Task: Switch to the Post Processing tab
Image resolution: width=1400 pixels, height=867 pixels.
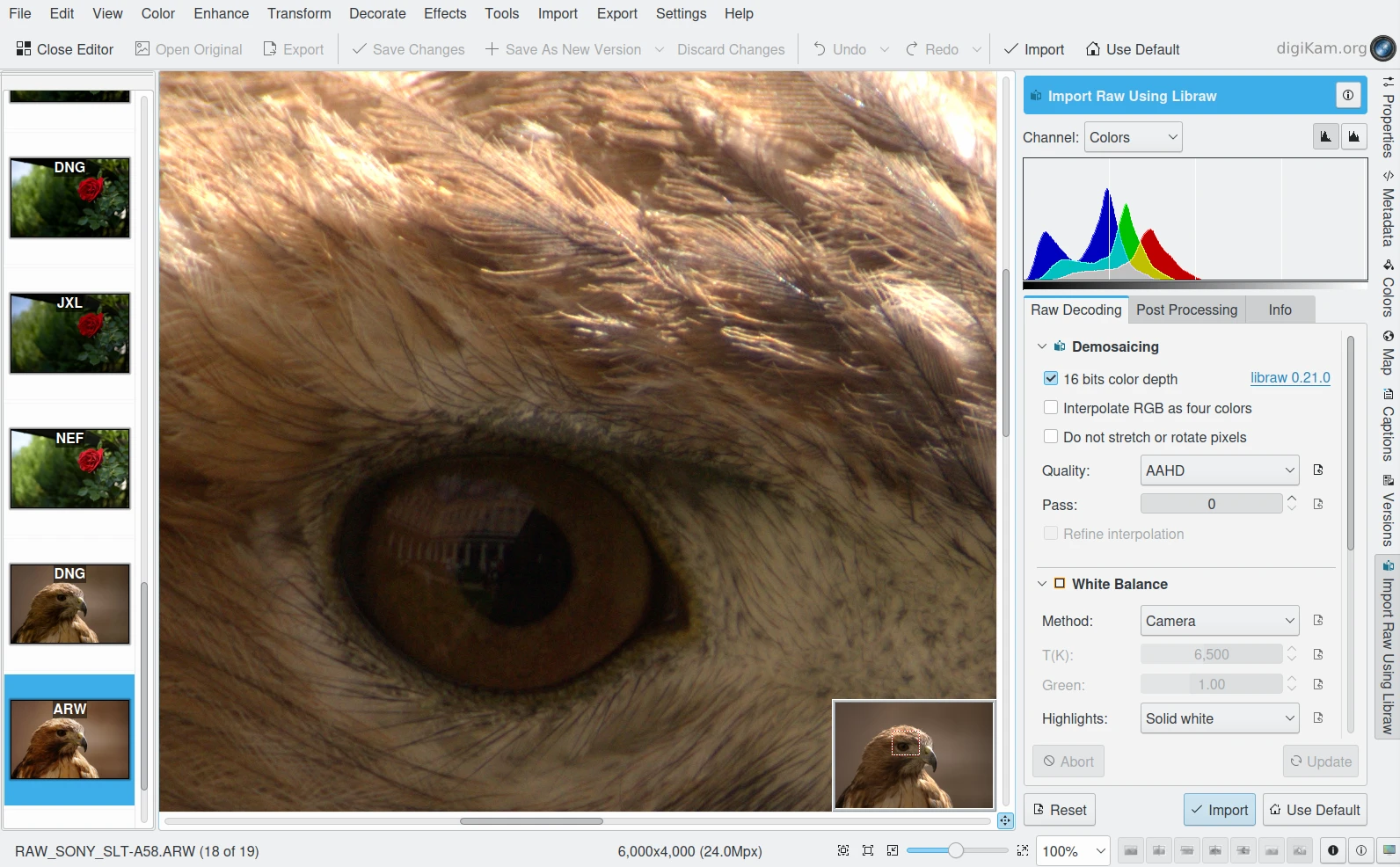Action: pos(1186,310)
